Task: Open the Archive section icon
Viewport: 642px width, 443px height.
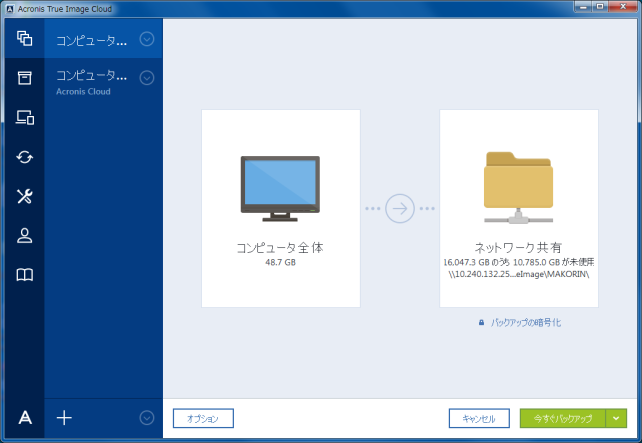Action: pos(25,78)
